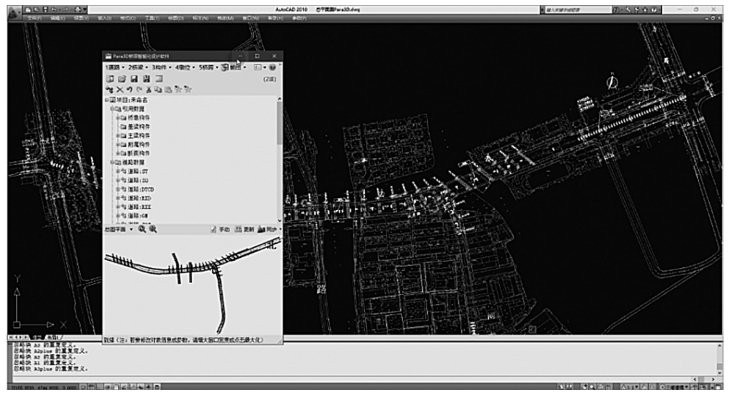The height and width of the screenshot is (397, 730).
Task: Click the zoom-in magnifier below the tree
Action: coord(142,229)
